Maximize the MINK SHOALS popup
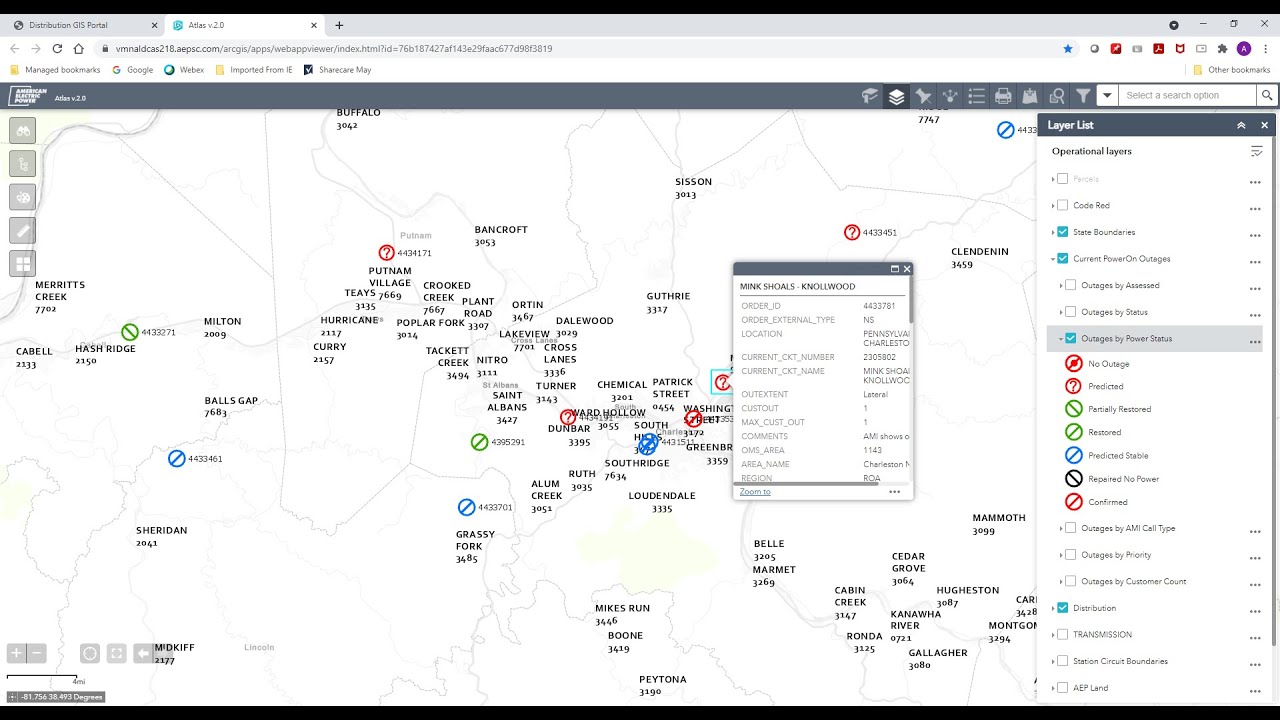Viewport: 1280px width, 720px height. [895, 269]
